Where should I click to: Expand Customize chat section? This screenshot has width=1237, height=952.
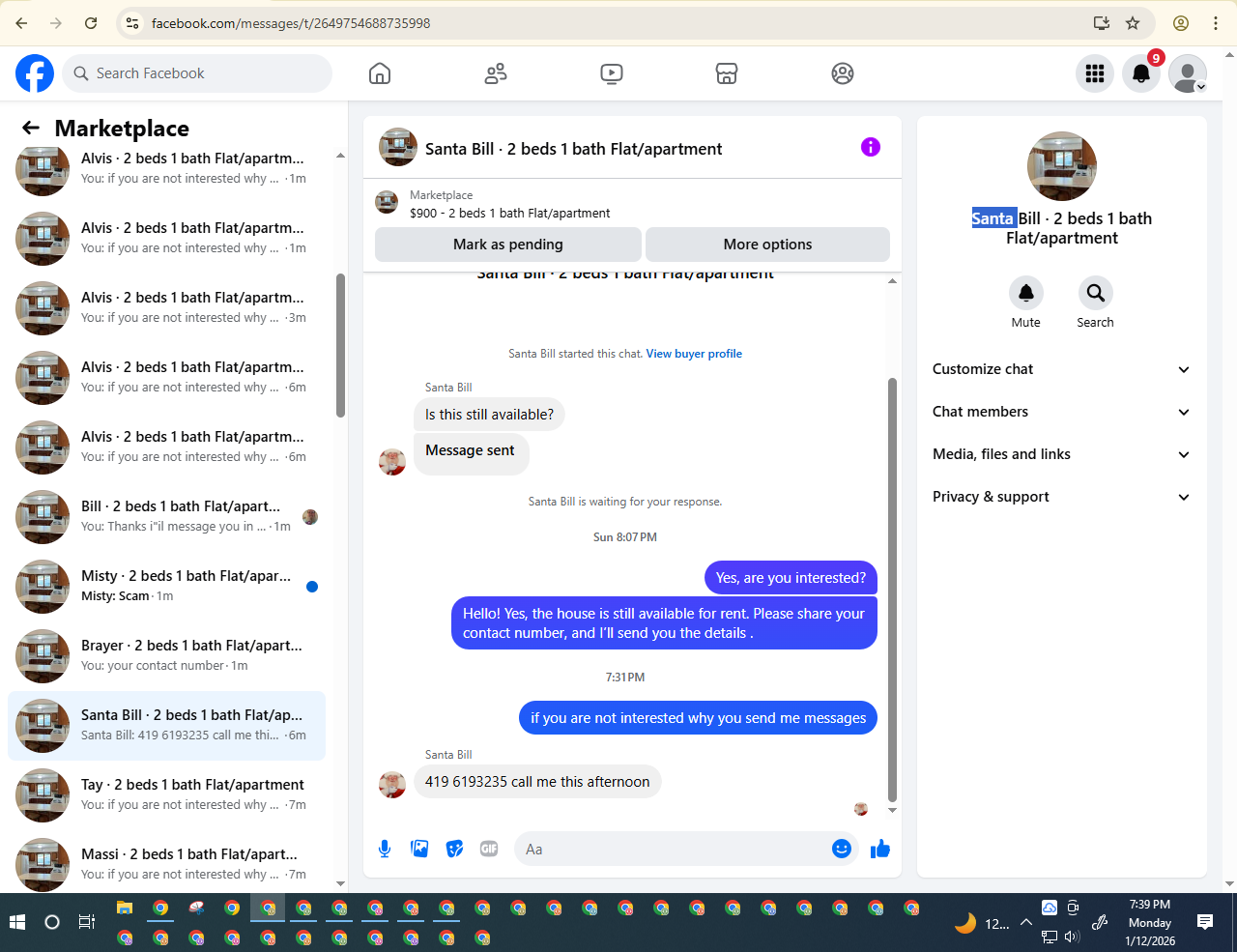pos(1061,369)
